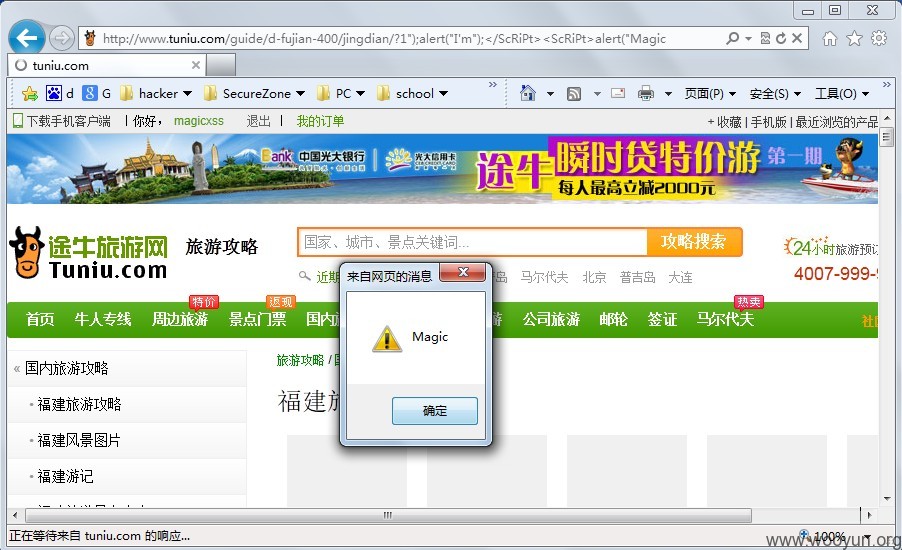Click 确定 button in the alert dialog
This screenshot has height=550, width=902.
(435, 411)
